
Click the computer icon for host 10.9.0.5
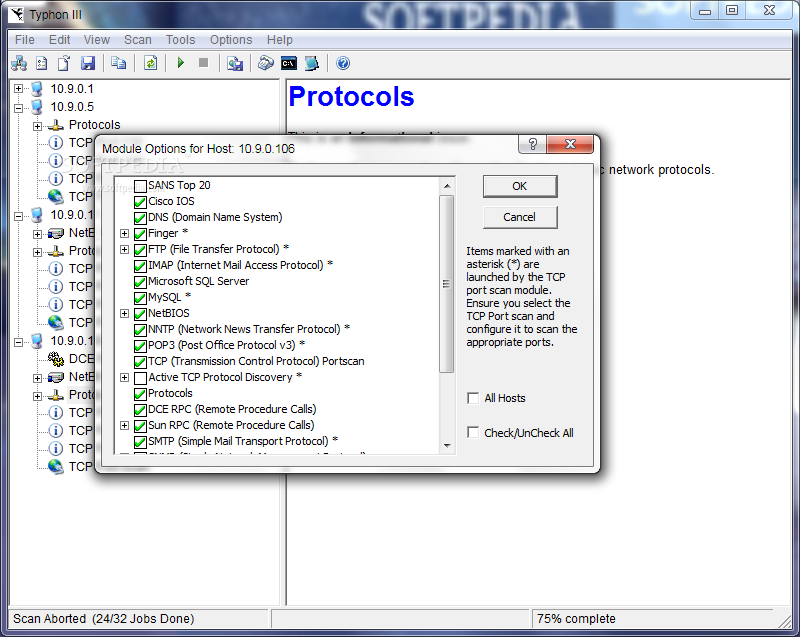[37, 107]
